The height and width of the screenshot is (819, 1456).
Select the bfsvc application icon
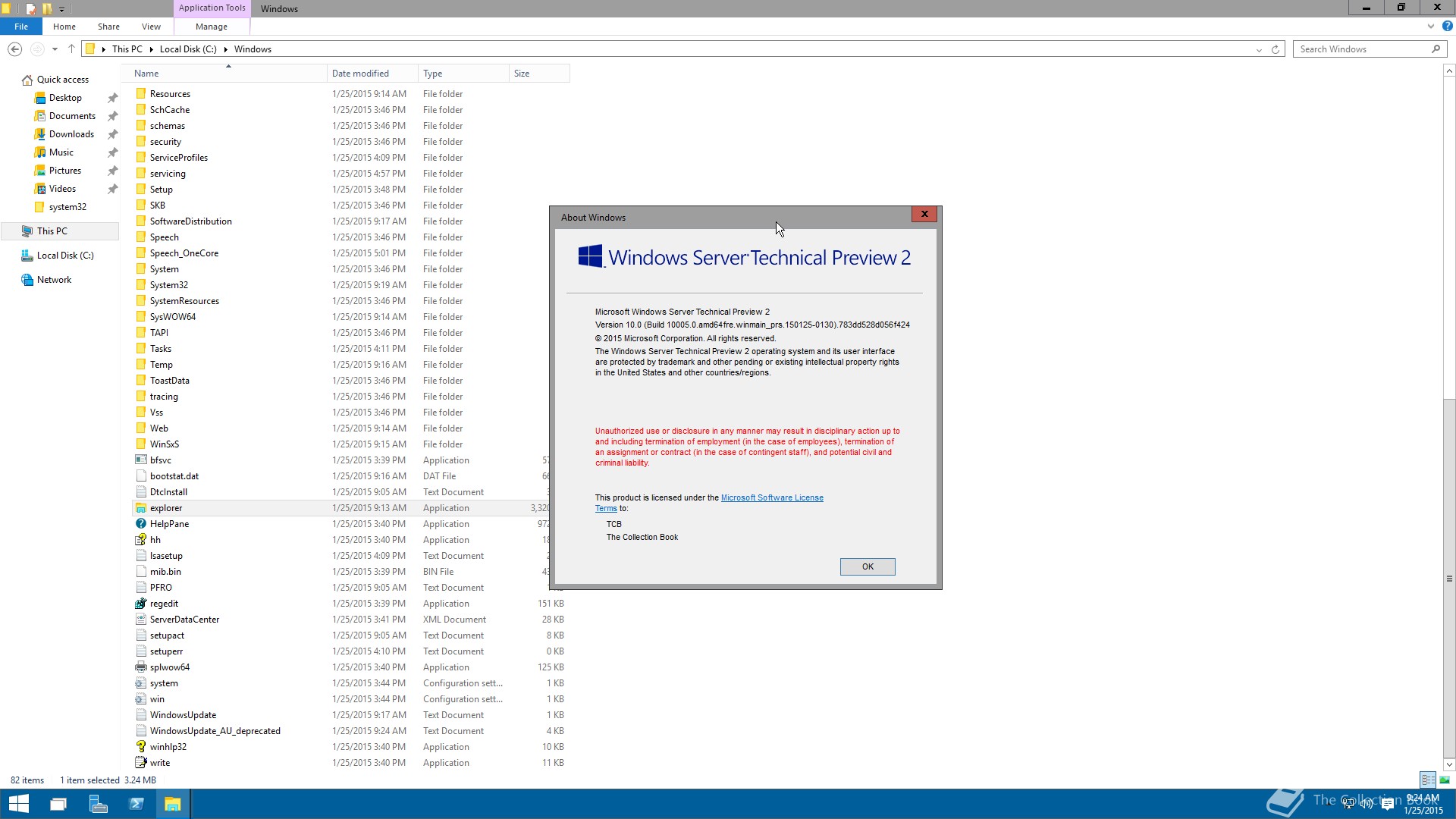coord(140,460)
